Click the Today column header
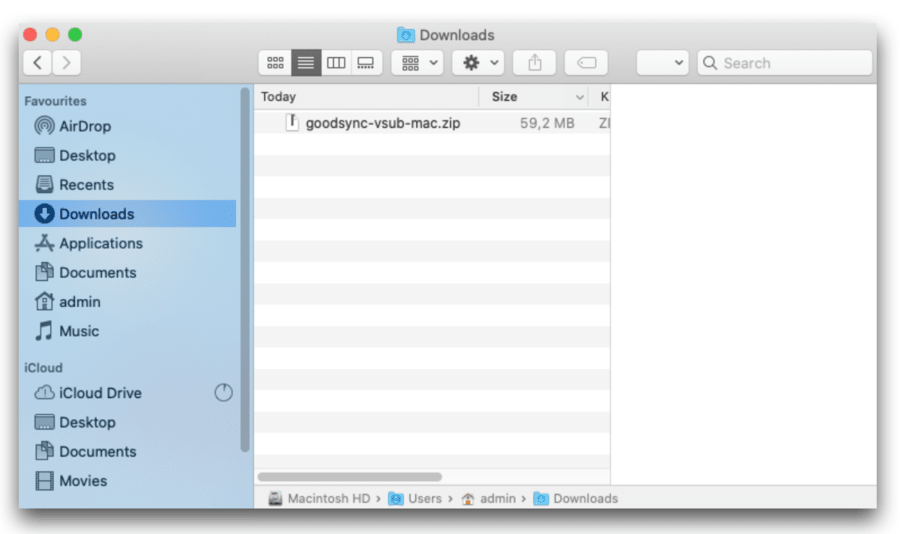The image size is (900, 534). click(x=366, y=96)
